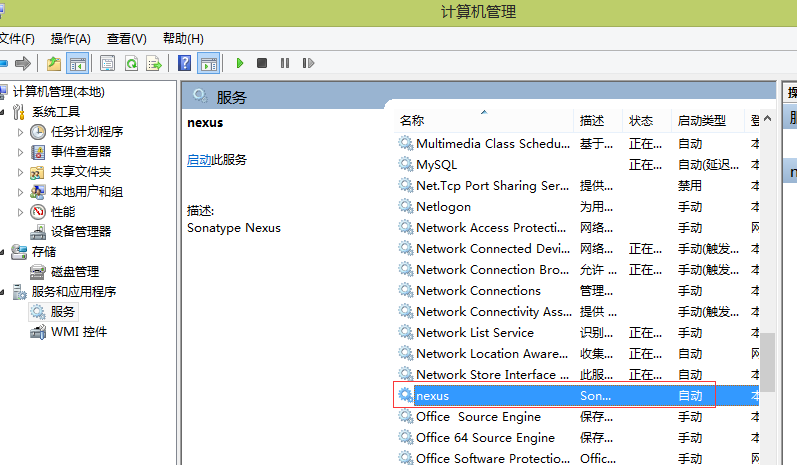
Task: Click the refresh toolbar icon
Action: pyautogui.click(x=132, y=64)
